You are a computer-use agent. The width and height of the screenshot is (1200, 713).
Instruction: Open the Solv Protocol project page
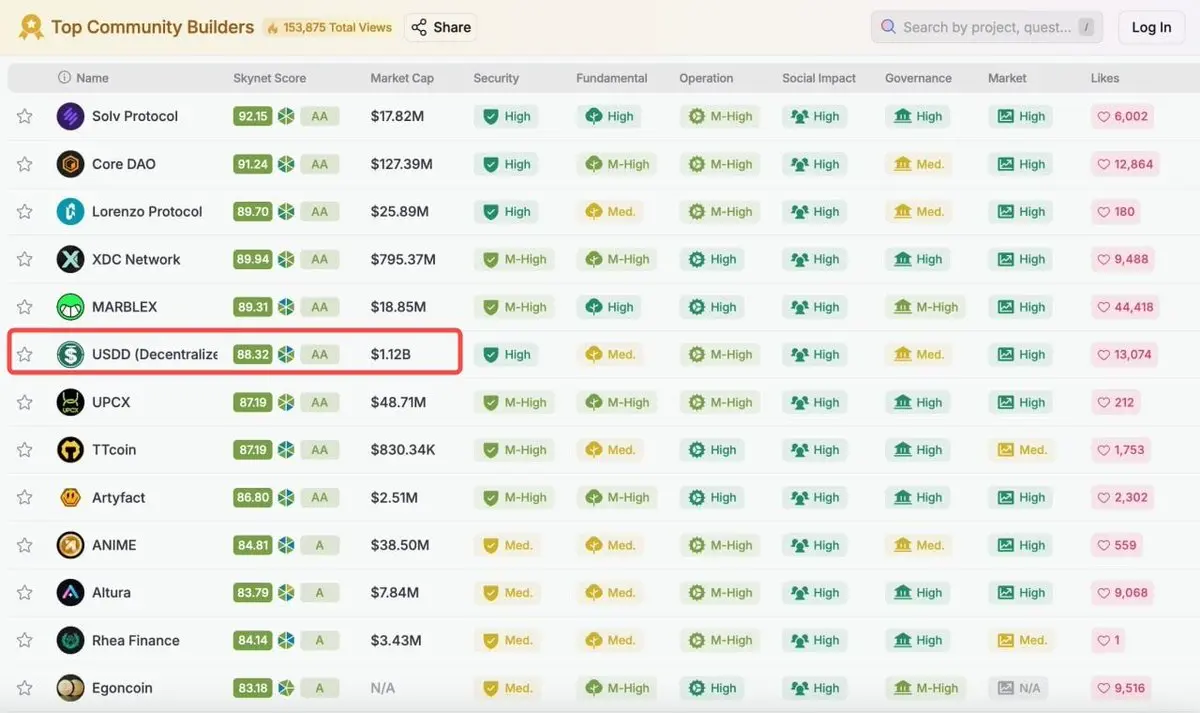[x=135, y=116]
